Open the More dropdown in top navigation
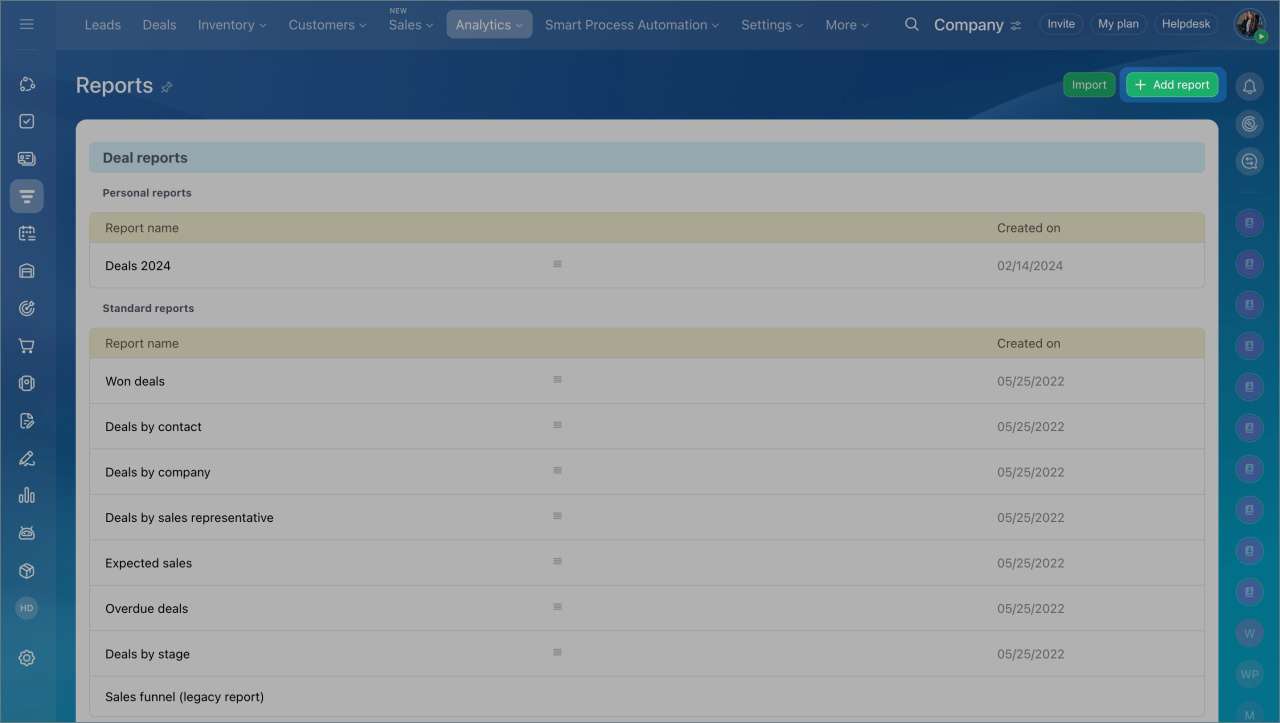Image resolution: width=1280 pixels, height=723 pixels. (x=846, y=25)
